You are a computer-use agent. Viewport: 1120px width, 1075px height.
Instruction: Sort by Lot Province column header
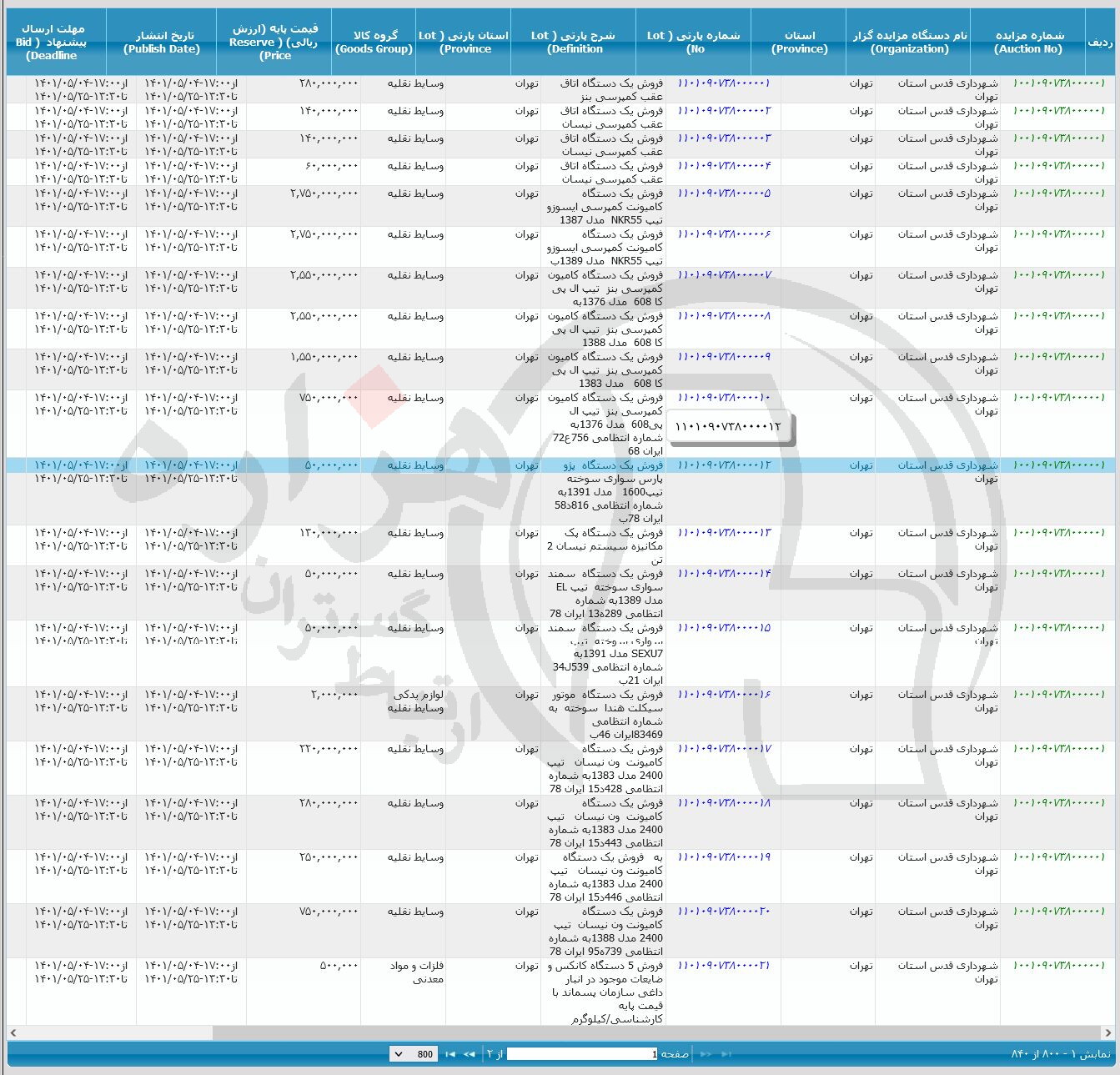pos(464,42)
